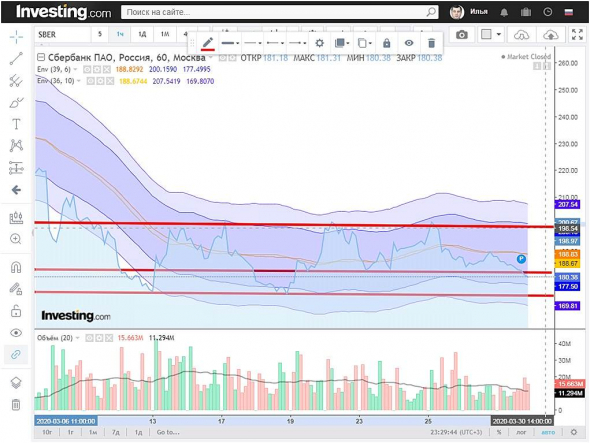This screenshot has height=443, width=590.
Task: Open visual order layers dropdown
Action: pyautogui.click(x=341, y=43)
